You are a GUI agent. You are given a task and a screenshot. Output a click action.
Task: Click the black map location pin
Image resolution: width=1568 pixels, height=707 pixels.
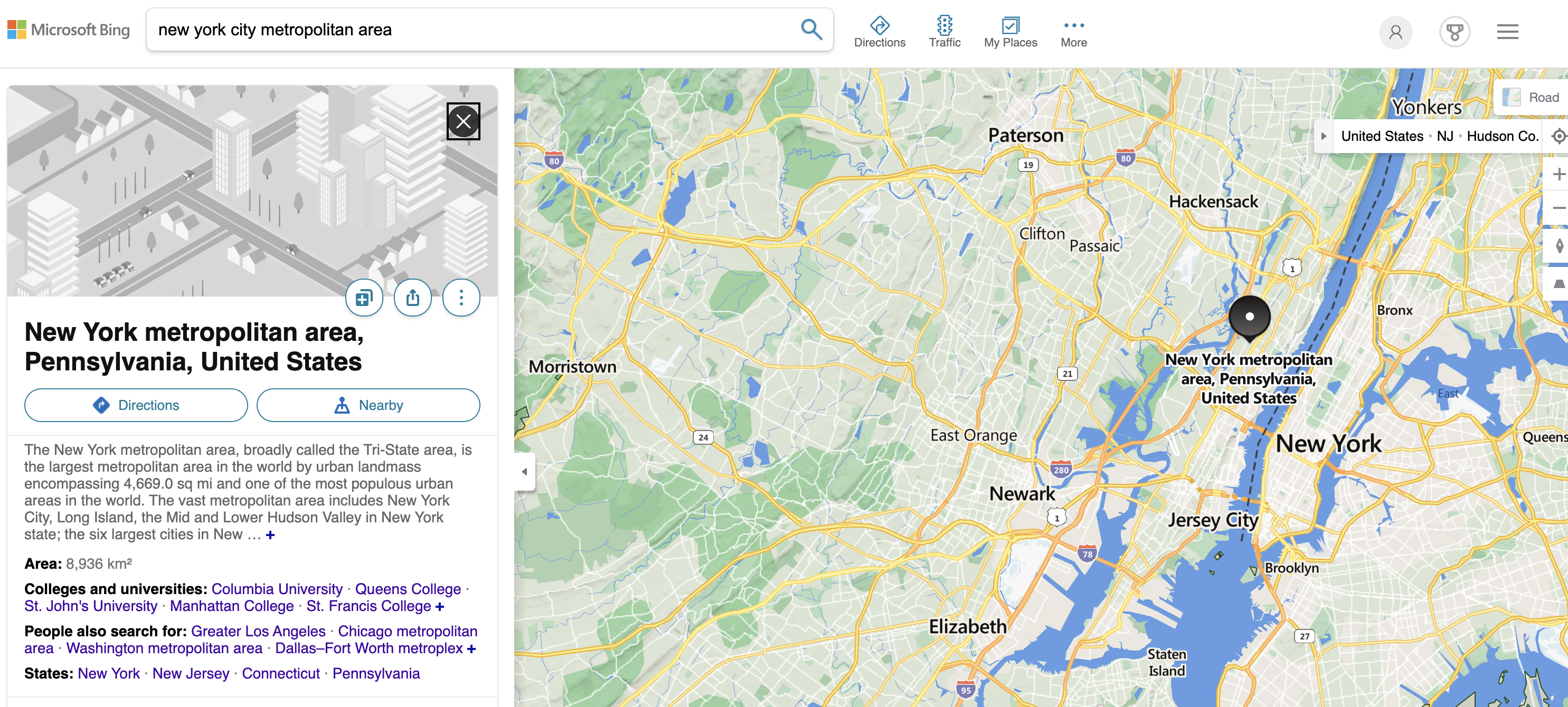(x=1249, y=318)
